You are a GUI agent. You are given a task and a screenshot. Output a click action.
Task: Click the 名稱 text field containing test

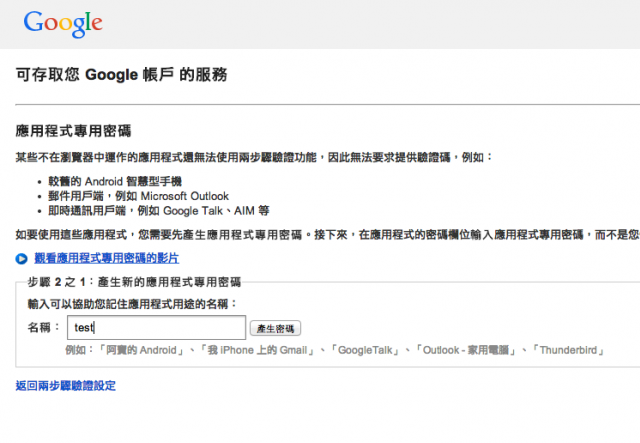[156, 327]
